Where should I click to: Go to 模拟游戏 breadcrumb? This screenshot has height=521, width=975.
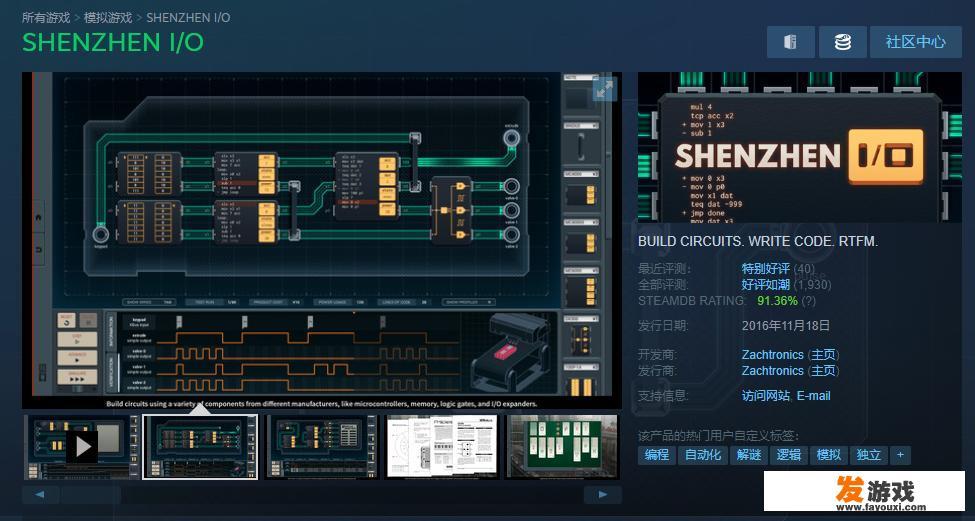coord(108,17)
